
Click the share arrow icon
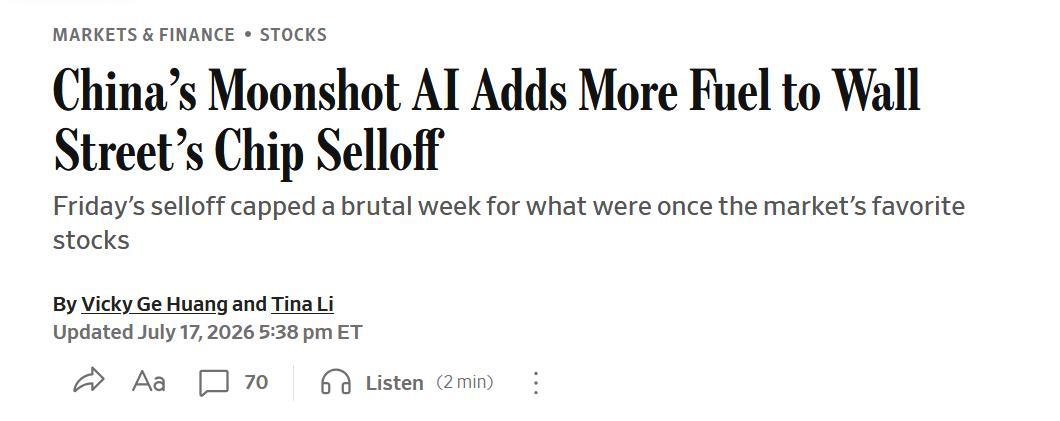[x=89, y=382]
